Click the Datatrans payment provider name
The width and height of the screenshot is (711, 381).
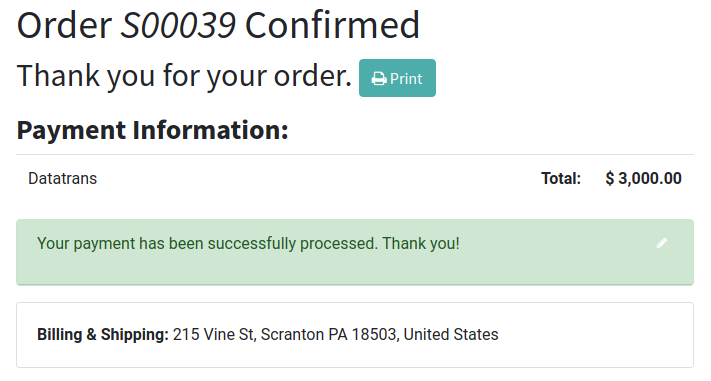click(63, 178)
